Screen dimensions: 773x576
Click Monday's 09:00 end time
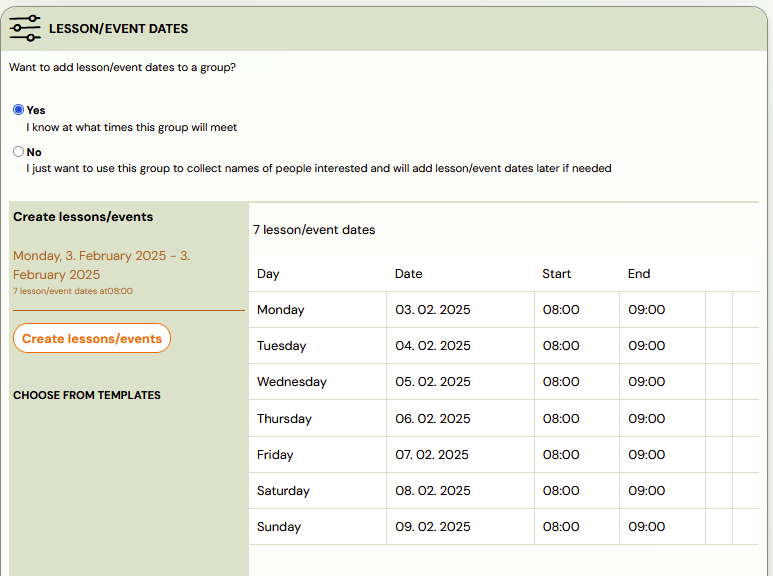click(x=646, y=310)
